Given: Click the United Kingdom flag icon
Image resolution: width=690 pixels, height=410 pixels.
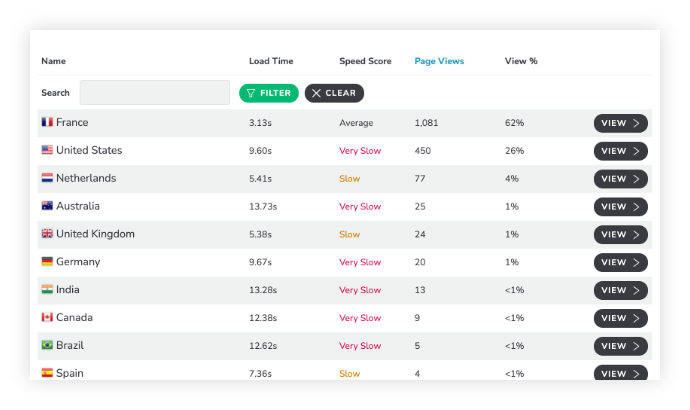Looking at the screenshot, I should tap(47, 234).
